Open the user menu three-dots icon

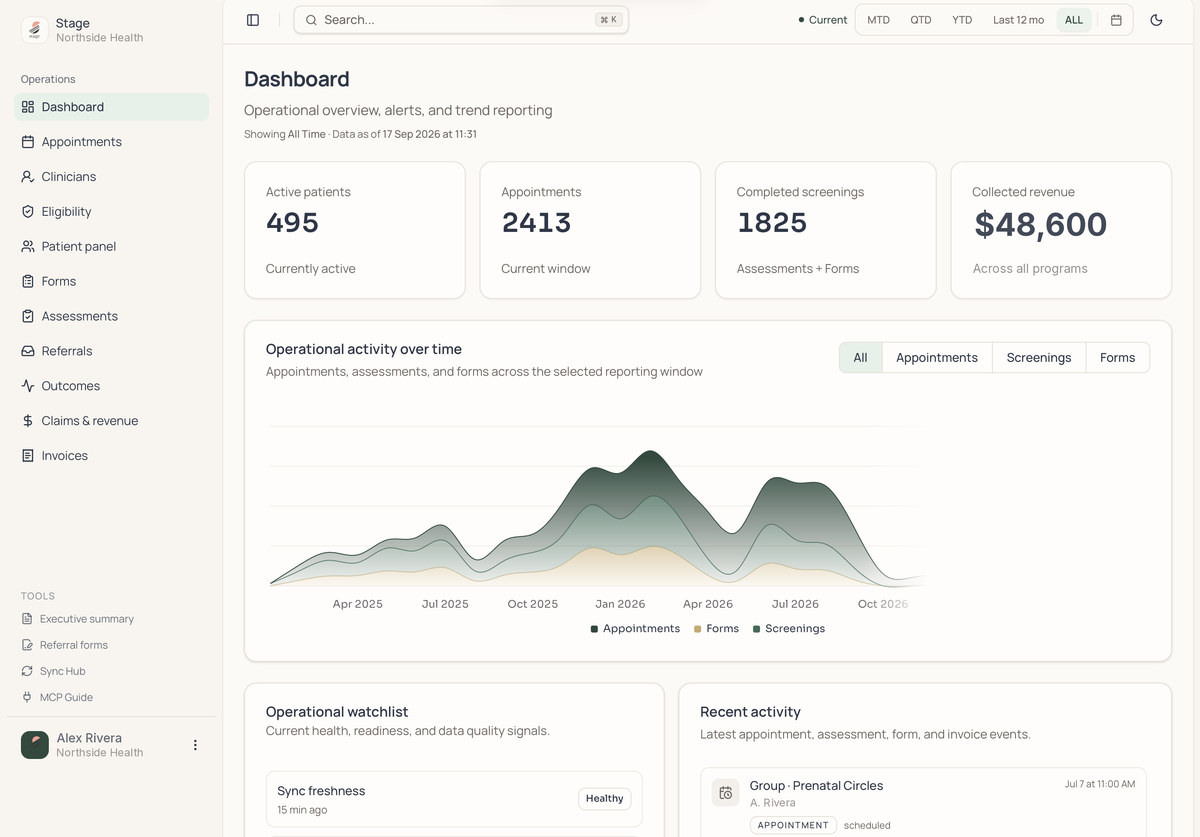[195, 745]
